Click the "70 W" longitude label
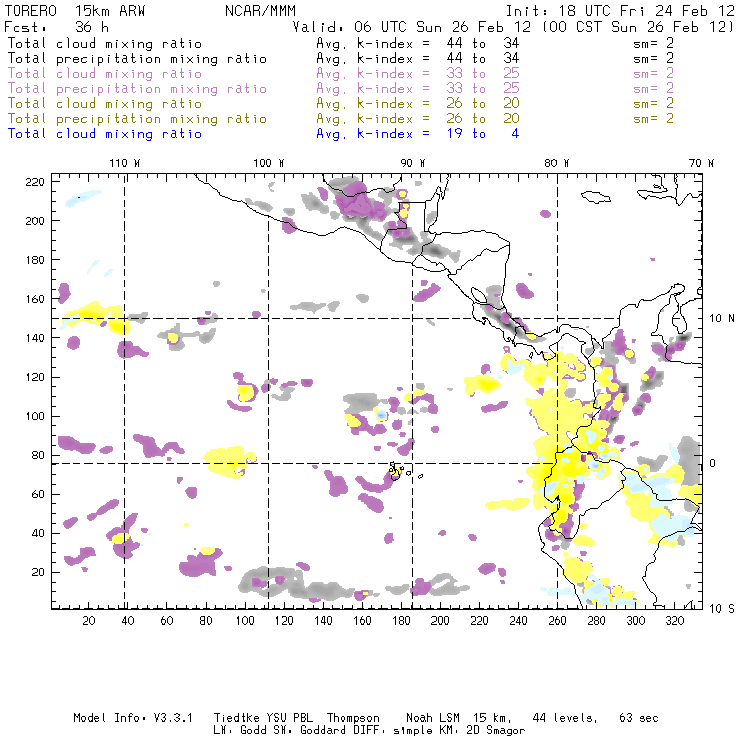 (701, 163)
